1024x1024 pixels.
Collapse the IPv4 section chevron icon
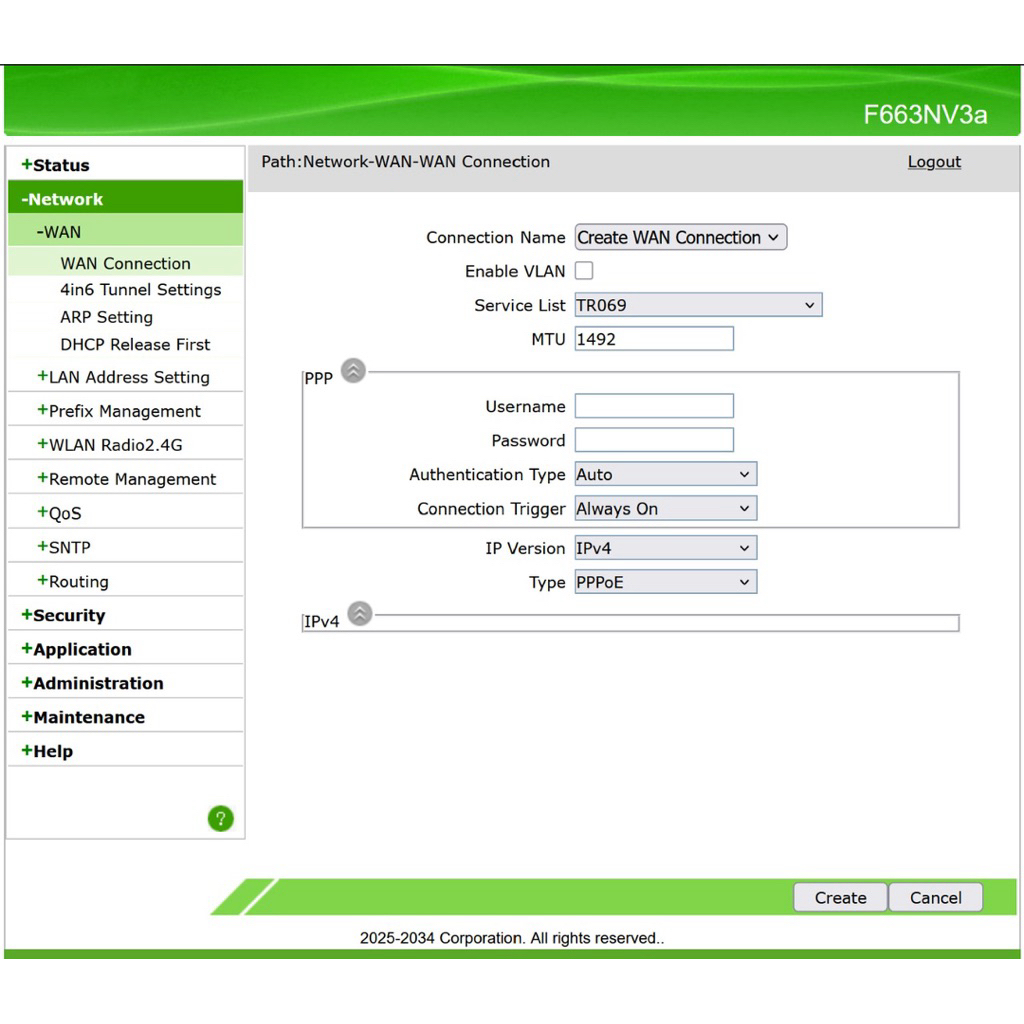click(x=359, y=614)
